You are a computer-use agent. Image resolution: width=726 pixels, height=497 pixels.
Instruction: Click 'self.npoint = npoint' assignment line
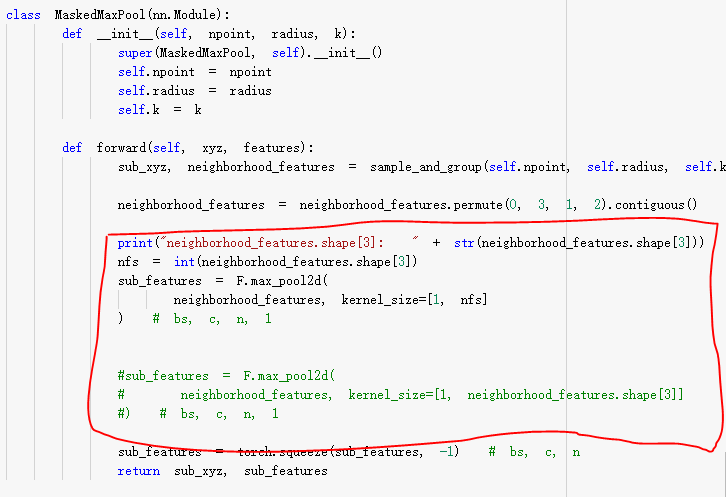point(194,72)
